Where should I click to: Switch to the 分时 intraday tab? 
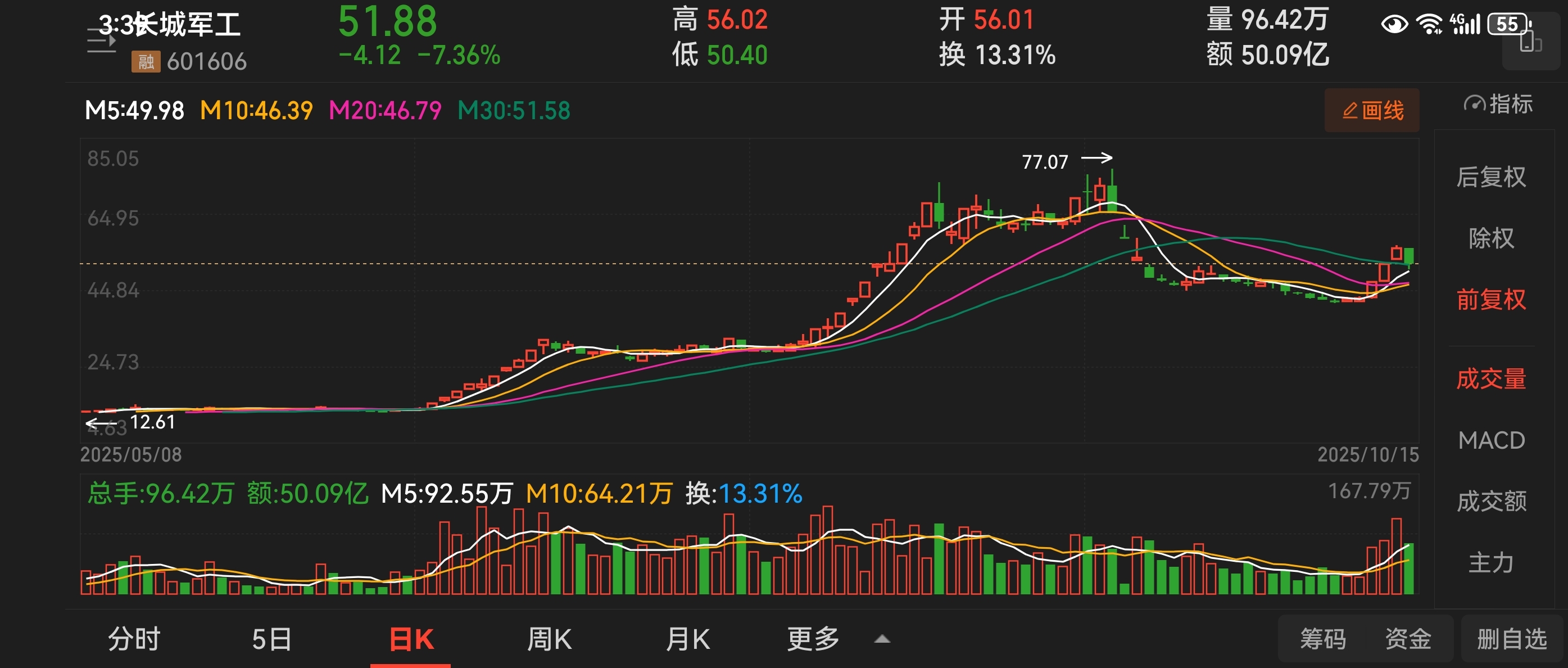pos(134,639)
